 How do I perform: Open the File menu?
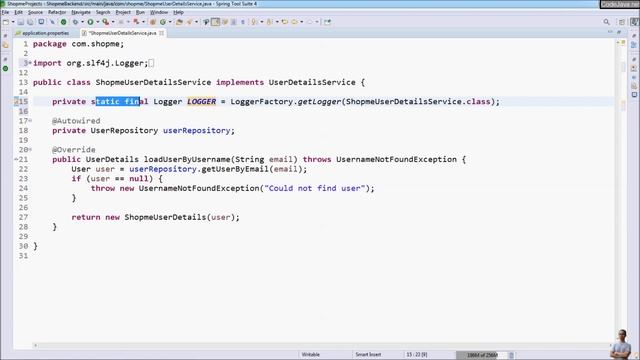tap(5, 12)
